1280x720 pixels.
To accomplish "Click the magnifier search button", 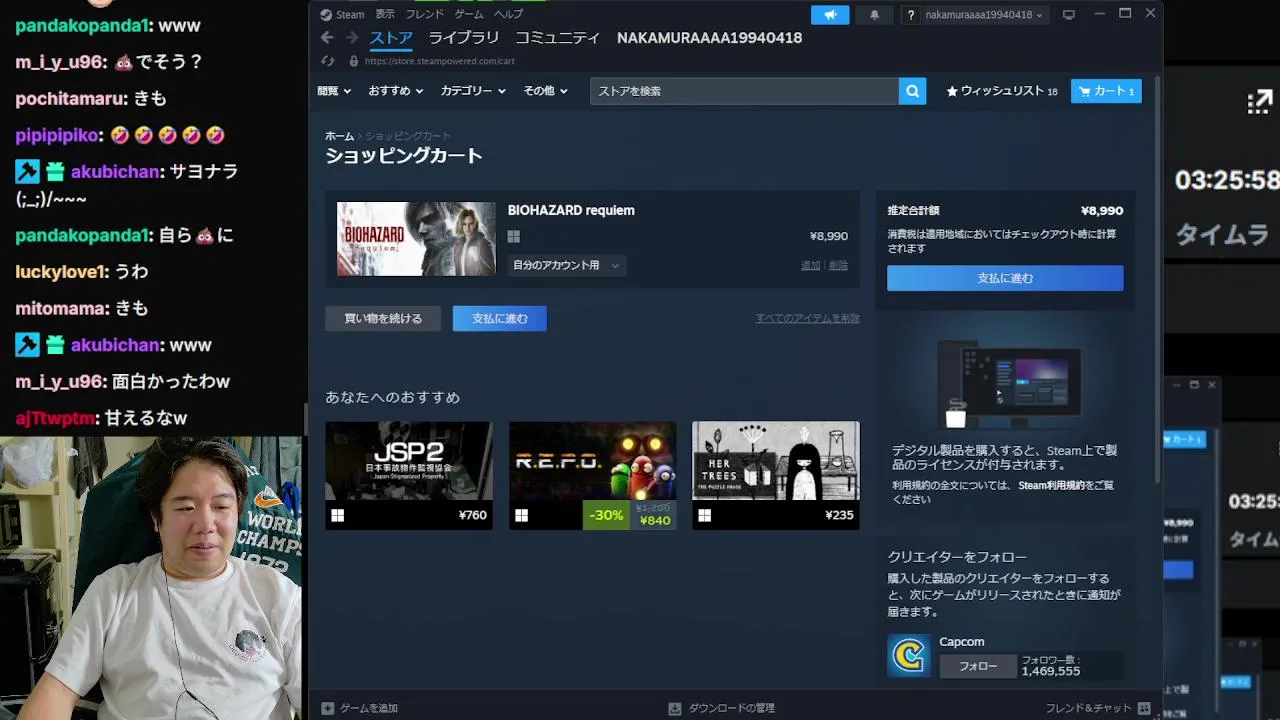I will [x=912, y=91].
